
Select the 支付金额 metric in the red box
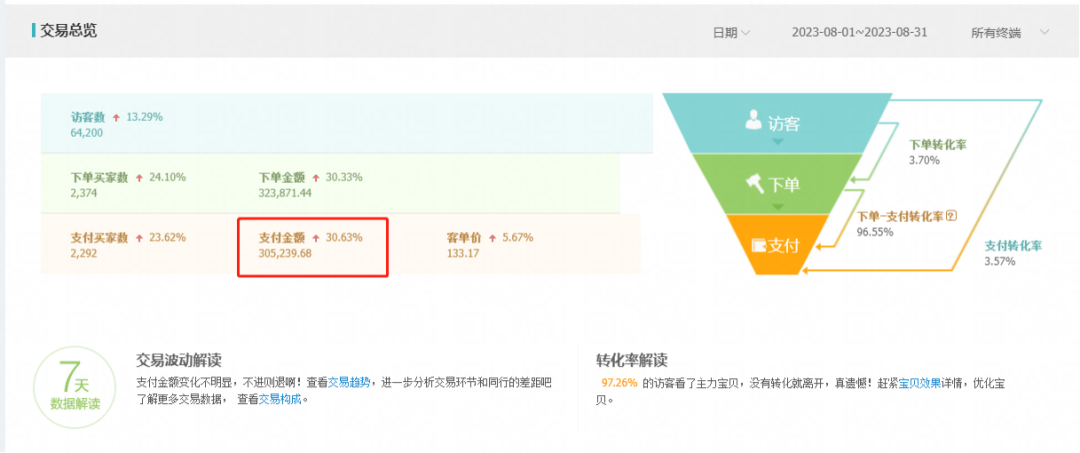pos(311,246)
